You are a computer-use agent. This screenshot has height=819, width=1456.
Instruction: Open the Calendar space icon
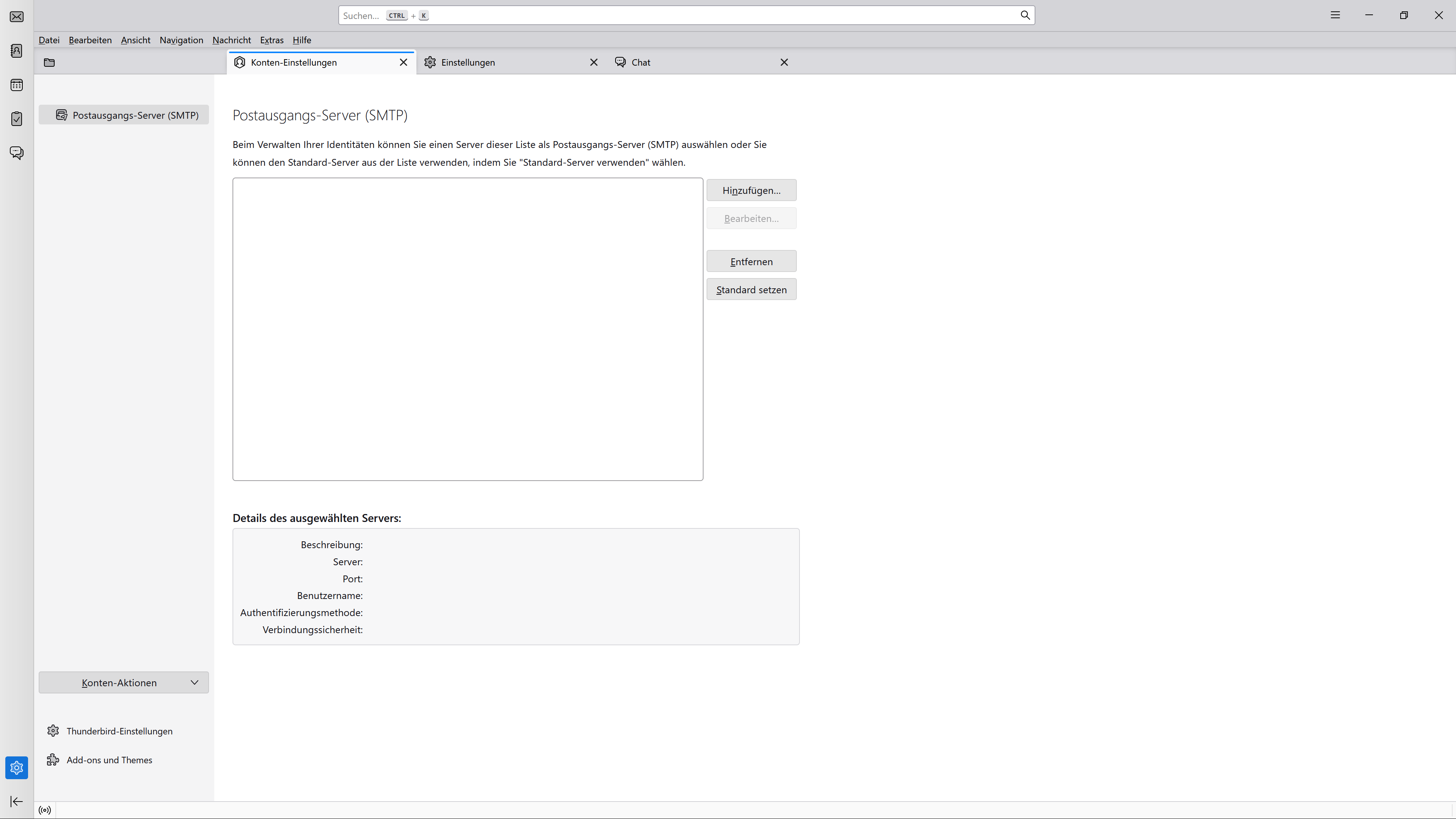(17, 85)
